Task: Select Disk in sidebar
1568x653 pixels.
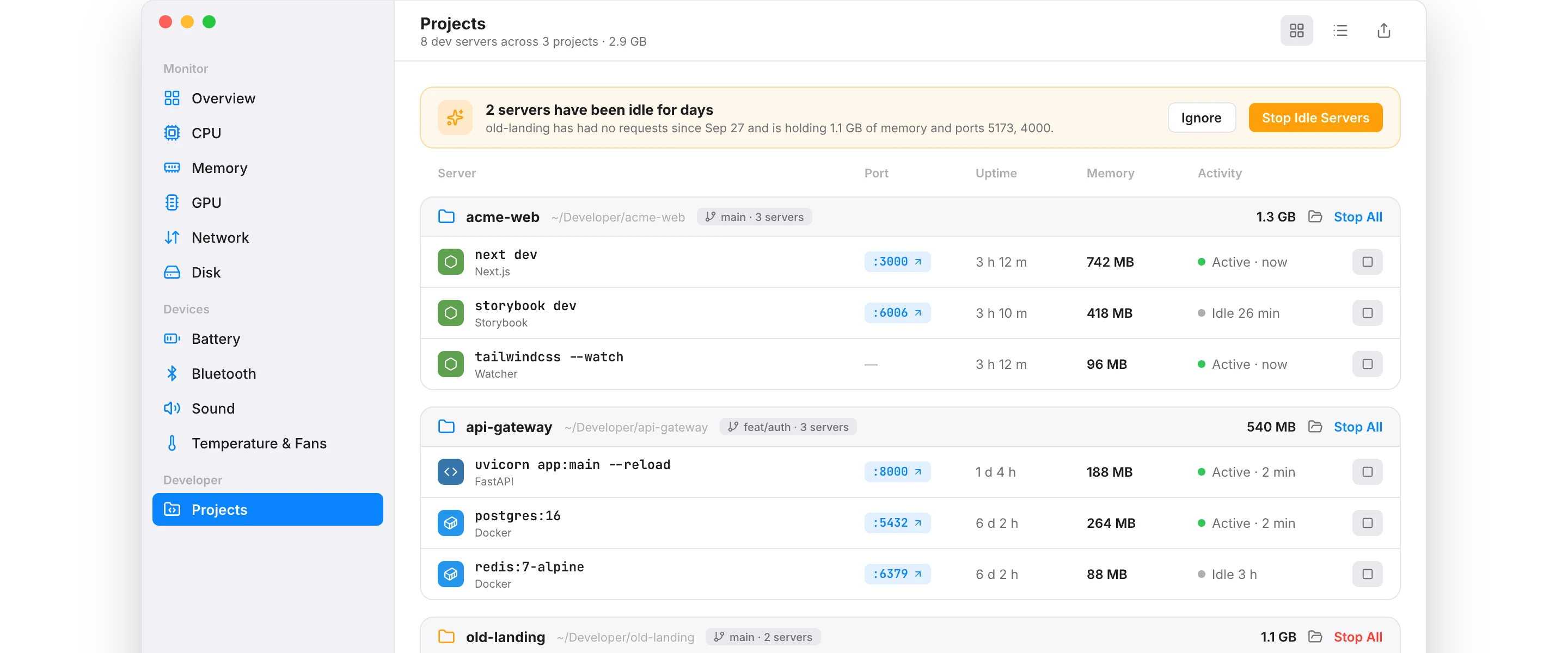Action: click(x=267, y=272)
